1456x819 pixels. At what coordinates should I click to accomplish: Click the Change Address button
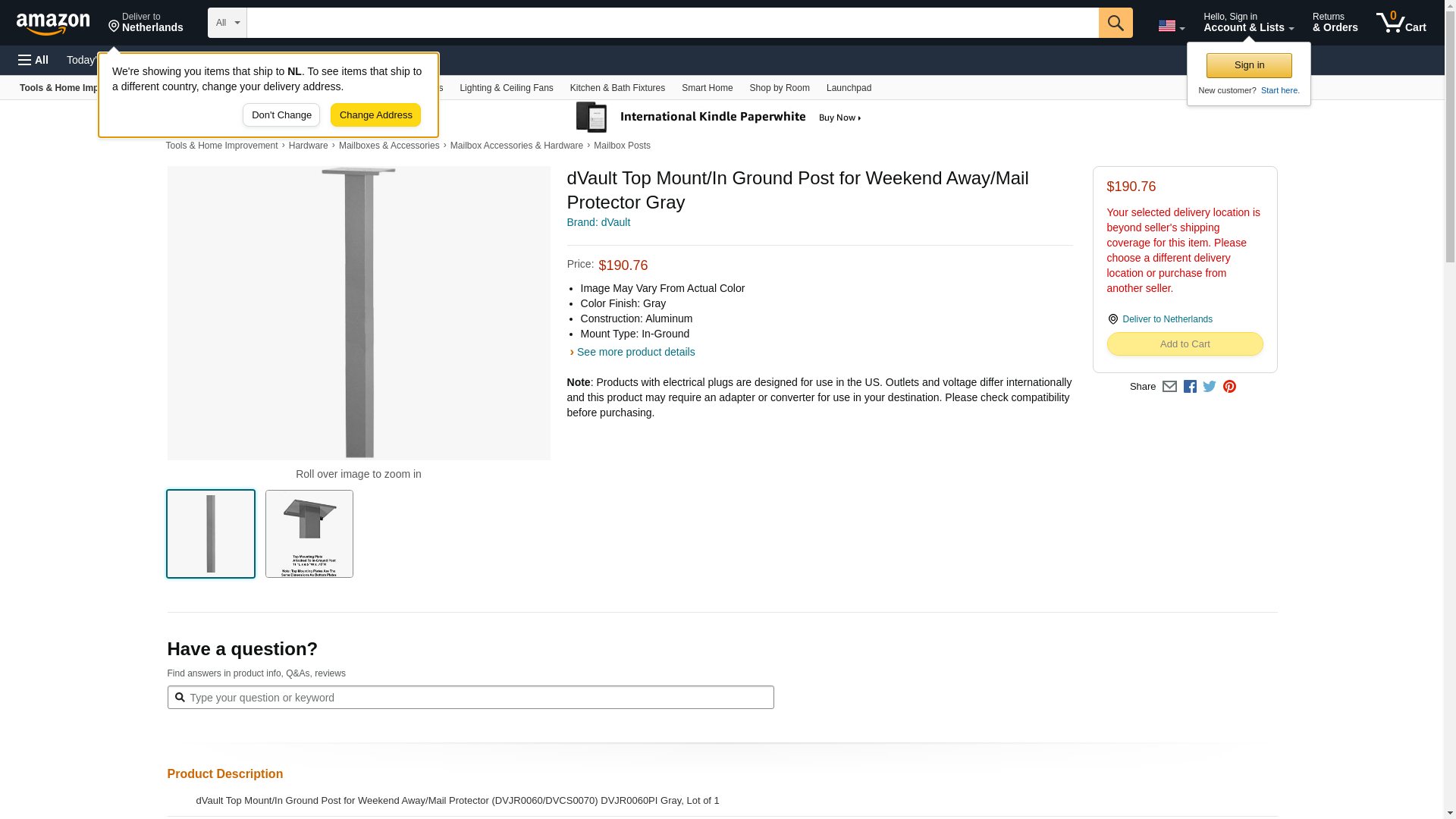375,115
